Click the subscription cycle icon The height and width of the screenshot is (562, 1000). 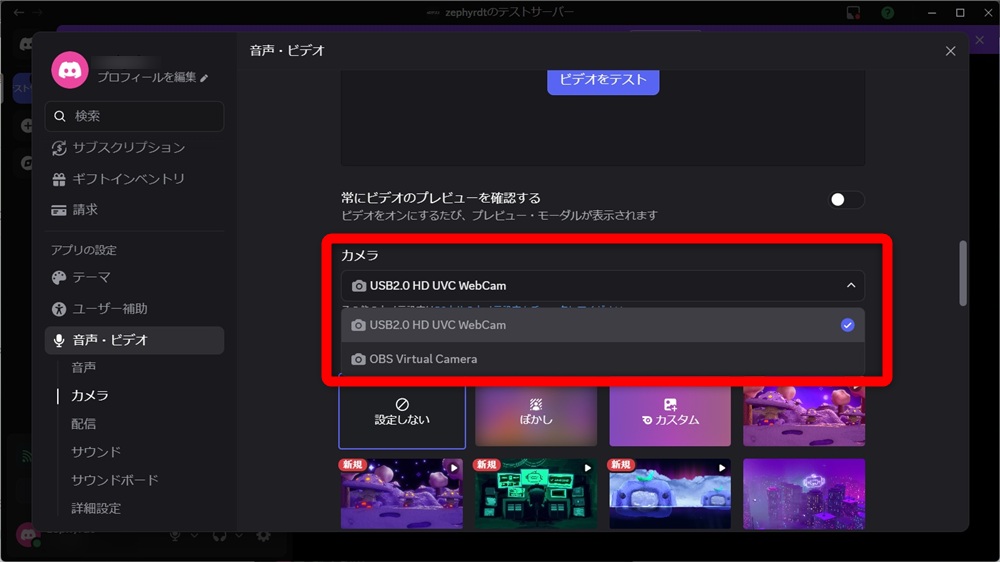click(59, 148)
